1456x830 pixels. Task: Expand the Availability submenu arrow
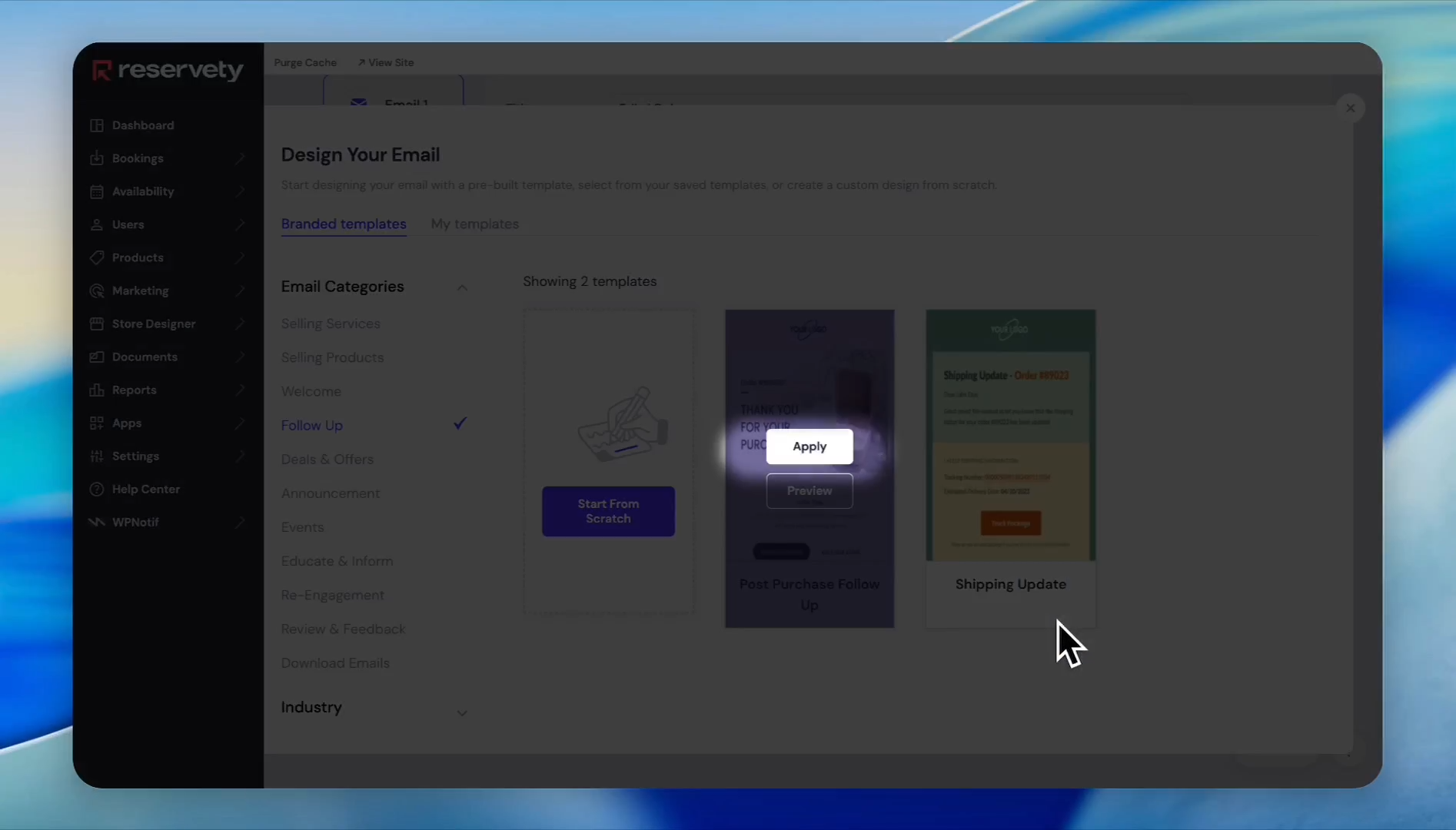pyautogui.click(x=240, y=191)
